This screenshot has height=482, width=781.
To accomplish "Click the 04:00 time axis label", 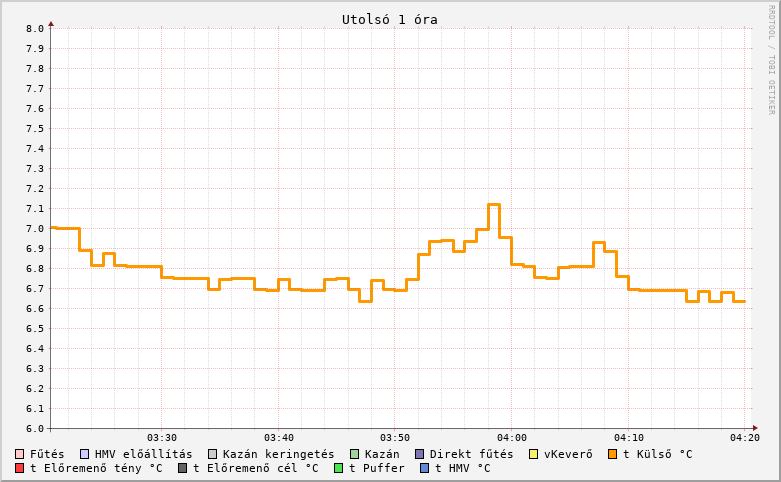I will [511, 438].
